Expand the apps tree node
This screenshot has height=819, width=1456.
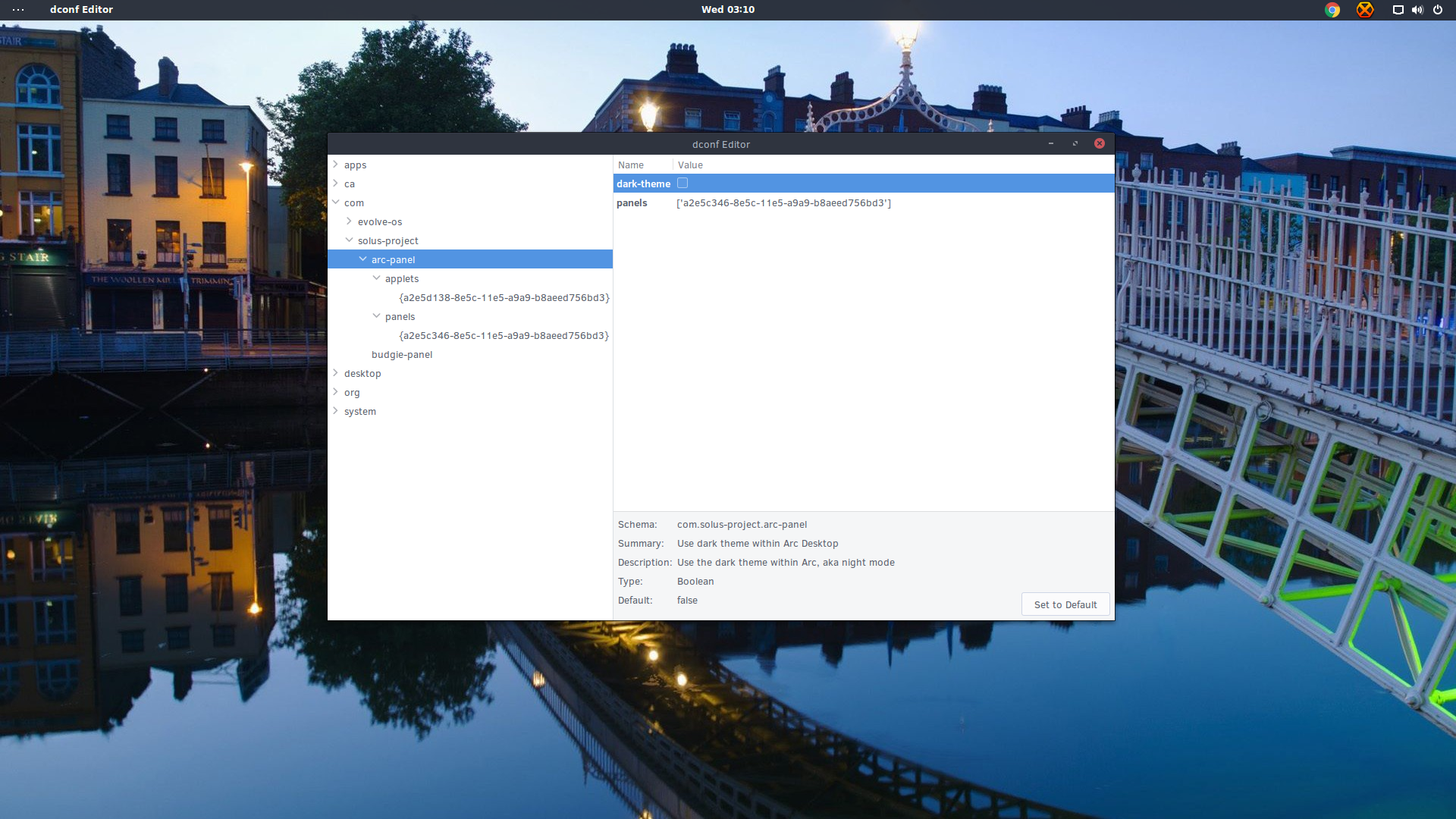(x=335, y=164)
